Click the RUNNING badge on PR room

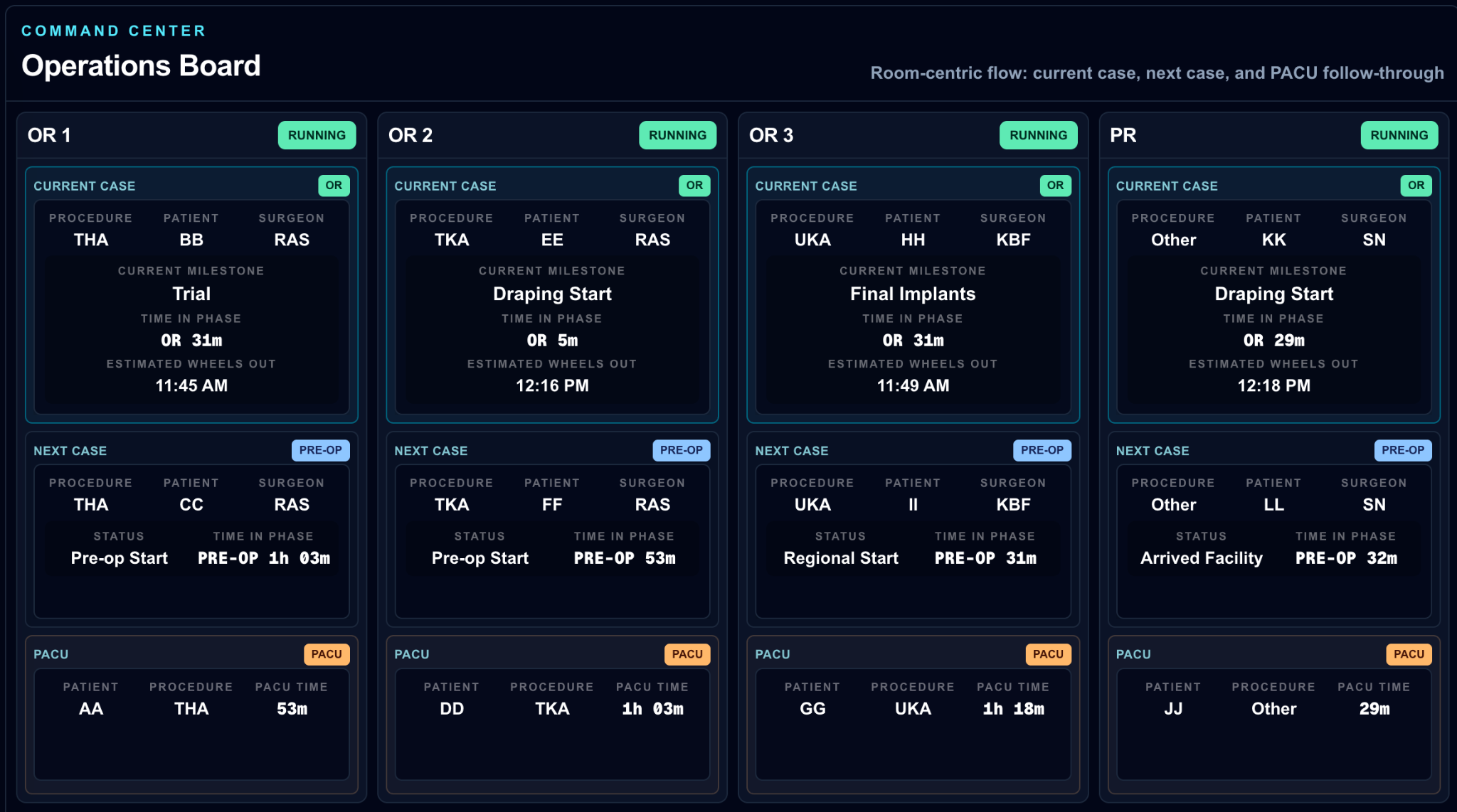point(1399,135)
